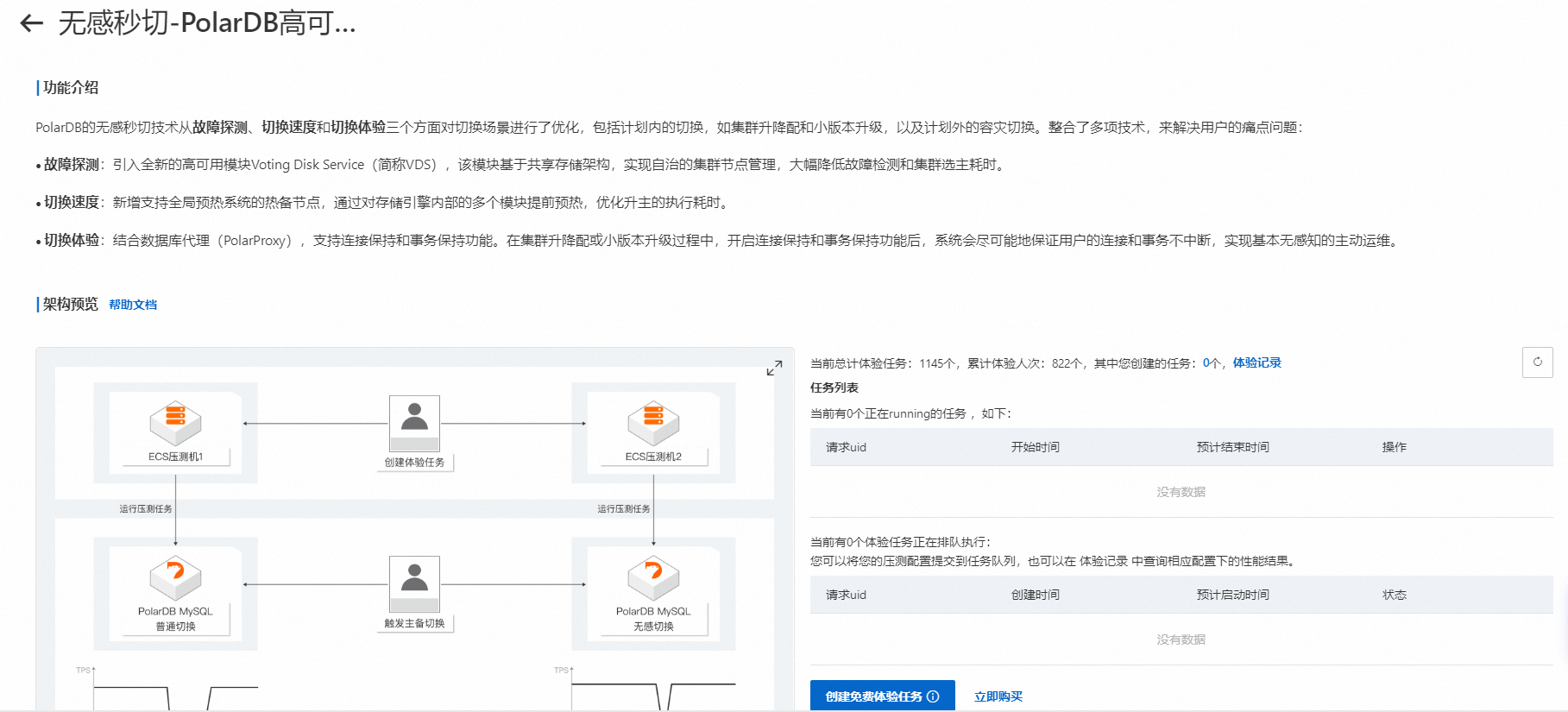Select the ECS压测机2 server icon
1568x712 pixels.
click(653, 424)
